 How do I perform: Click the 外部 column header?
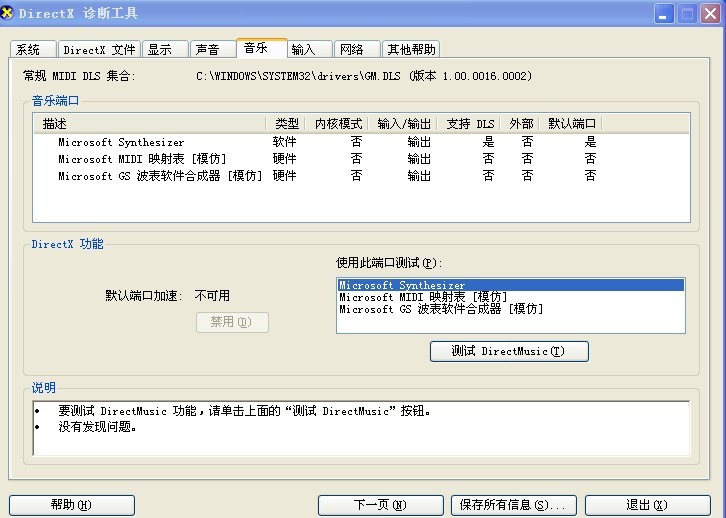coord(520,124)
